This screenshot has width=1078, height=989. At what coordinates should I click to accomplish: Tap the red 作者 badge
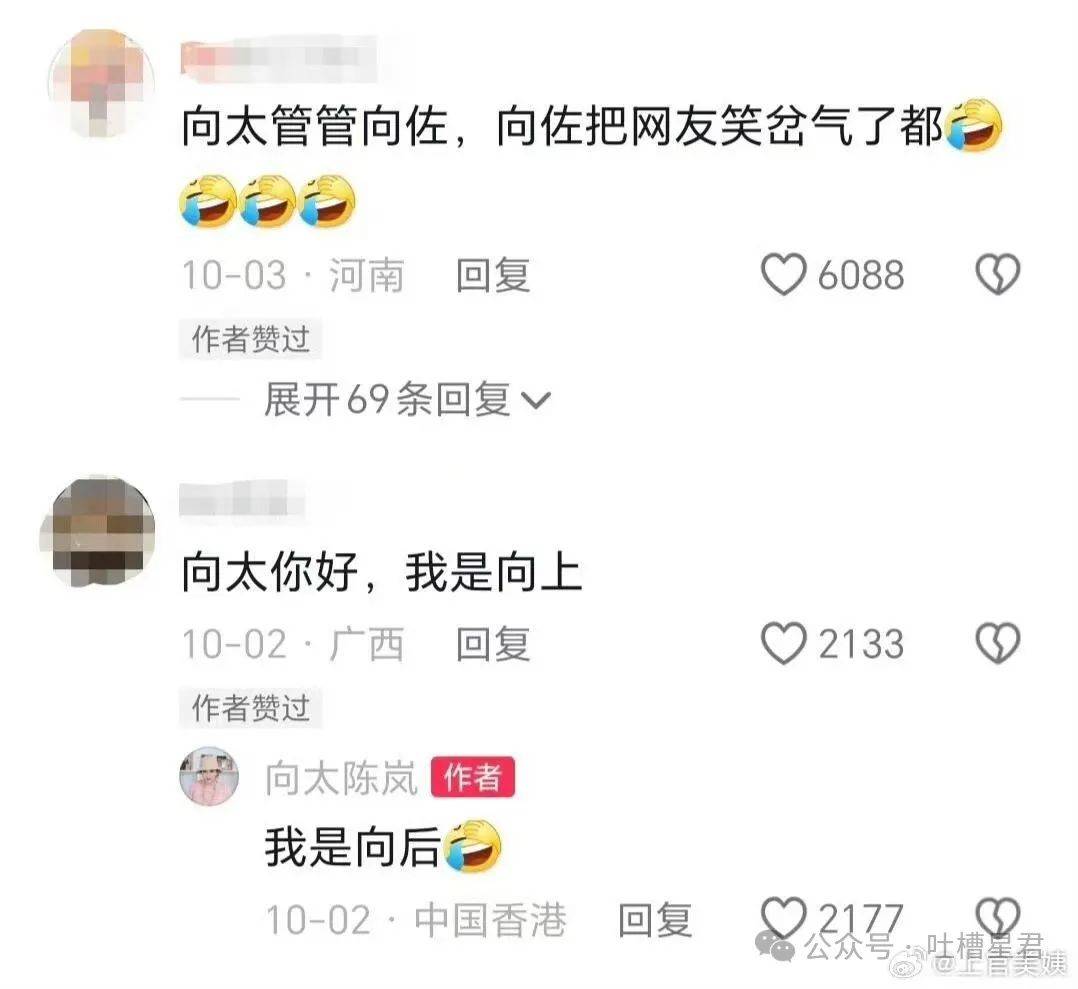point(473,777)
